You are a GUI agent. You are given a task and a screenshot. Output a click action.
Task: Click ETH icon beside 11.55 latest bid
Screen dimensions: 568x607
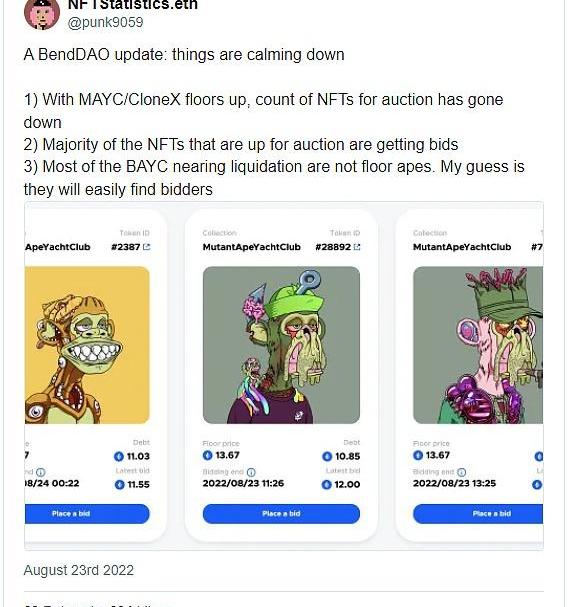coord(120,485)
